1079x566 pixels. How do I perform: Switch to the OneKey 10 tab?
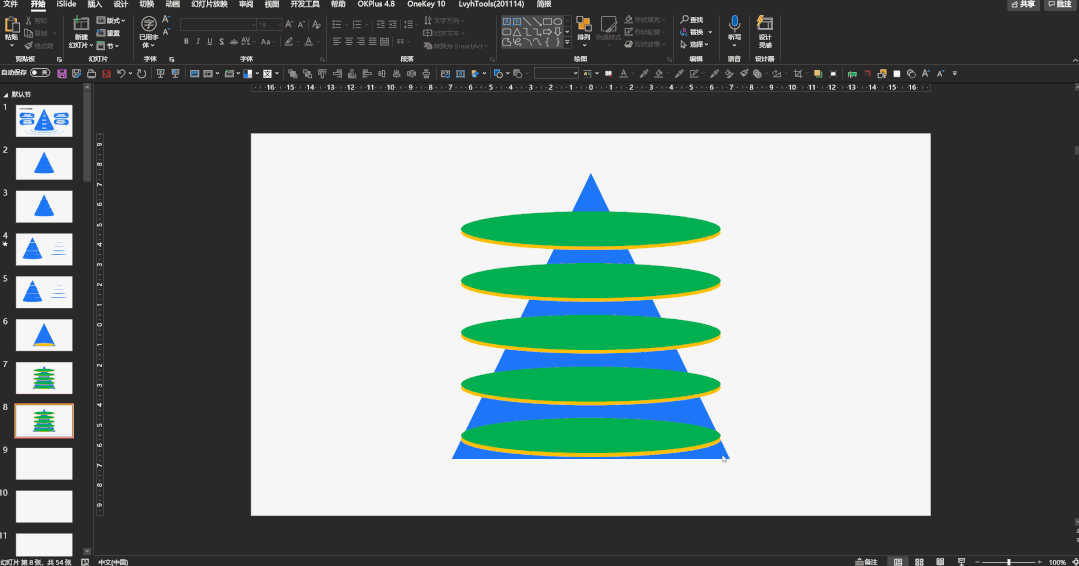click(426, 5)
